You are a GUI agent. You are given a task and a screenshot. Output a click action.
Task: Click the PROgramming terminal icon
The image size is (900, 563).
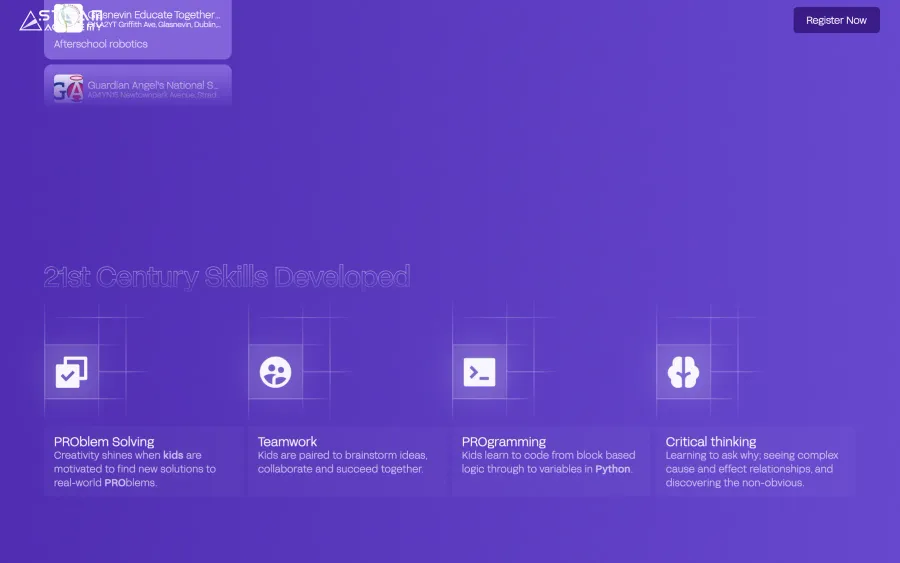point(479,372)
